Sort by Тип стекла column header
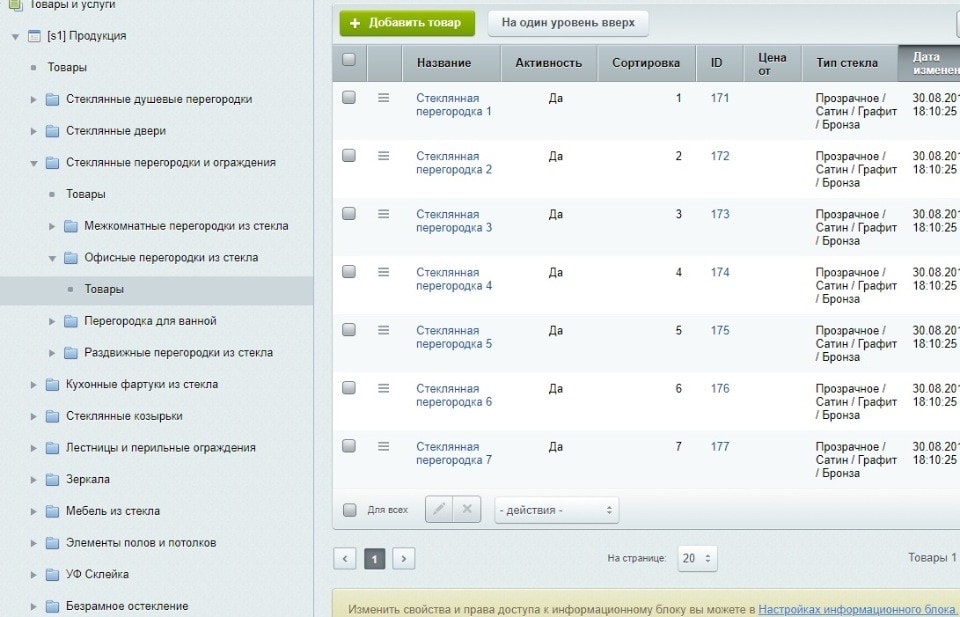Viewport: 960px width, 617px height. tap(850, 63)
